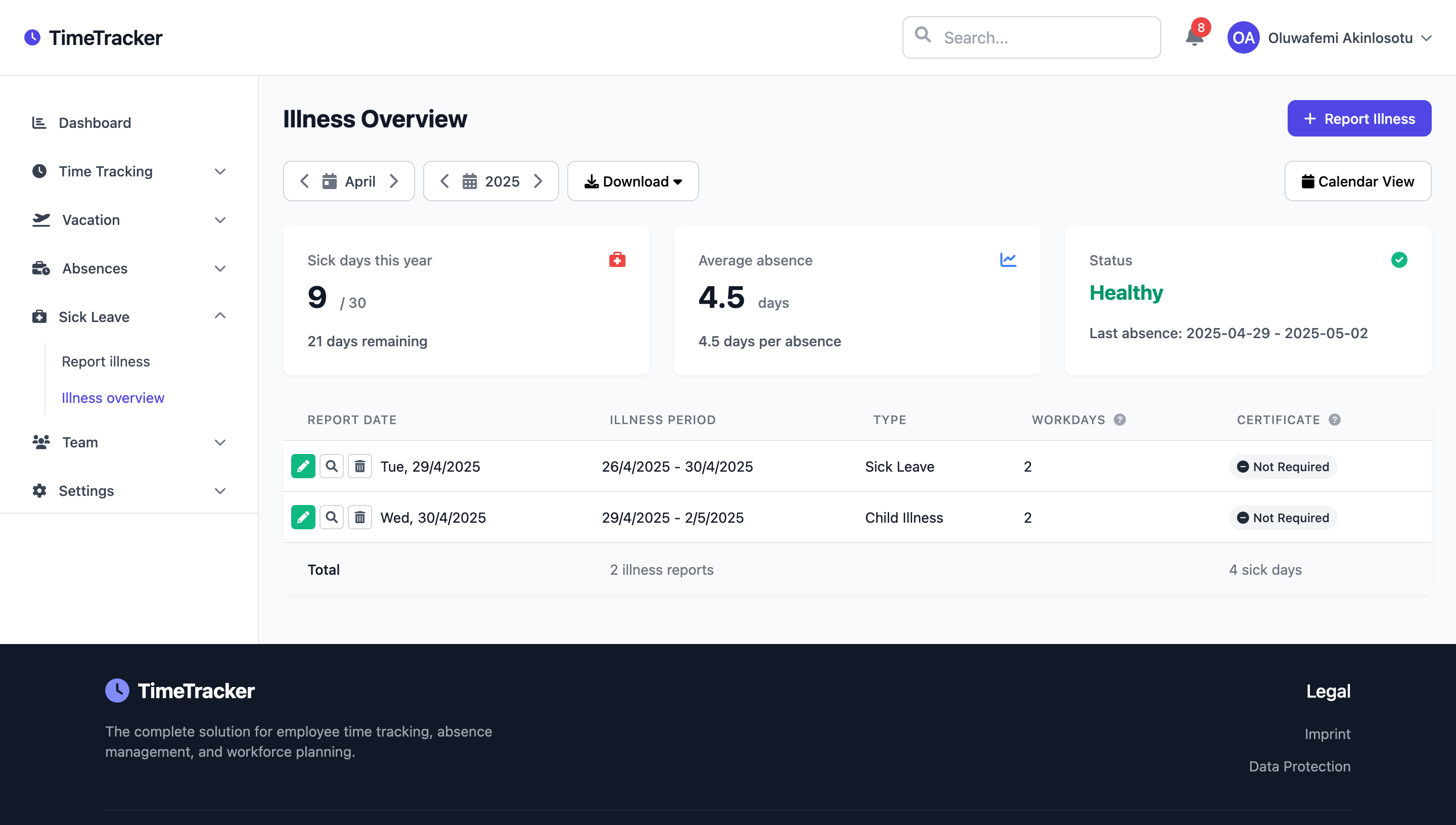Click the Certificate help question icon
The image size is (1456, 825).
pos(1335,420)
